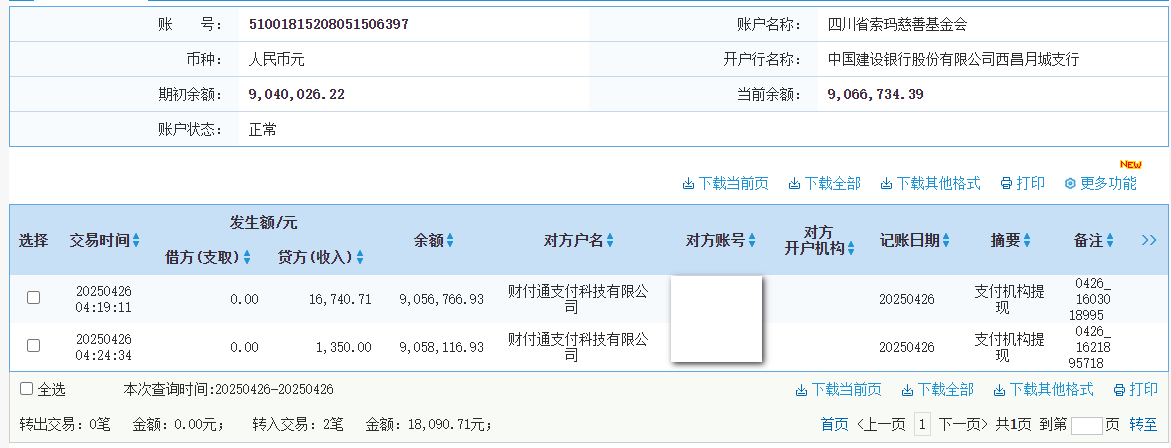The height and width of the screenshot is (448, 1171).
Task: Click the top 下载全部 download icon
Action: 794,184
